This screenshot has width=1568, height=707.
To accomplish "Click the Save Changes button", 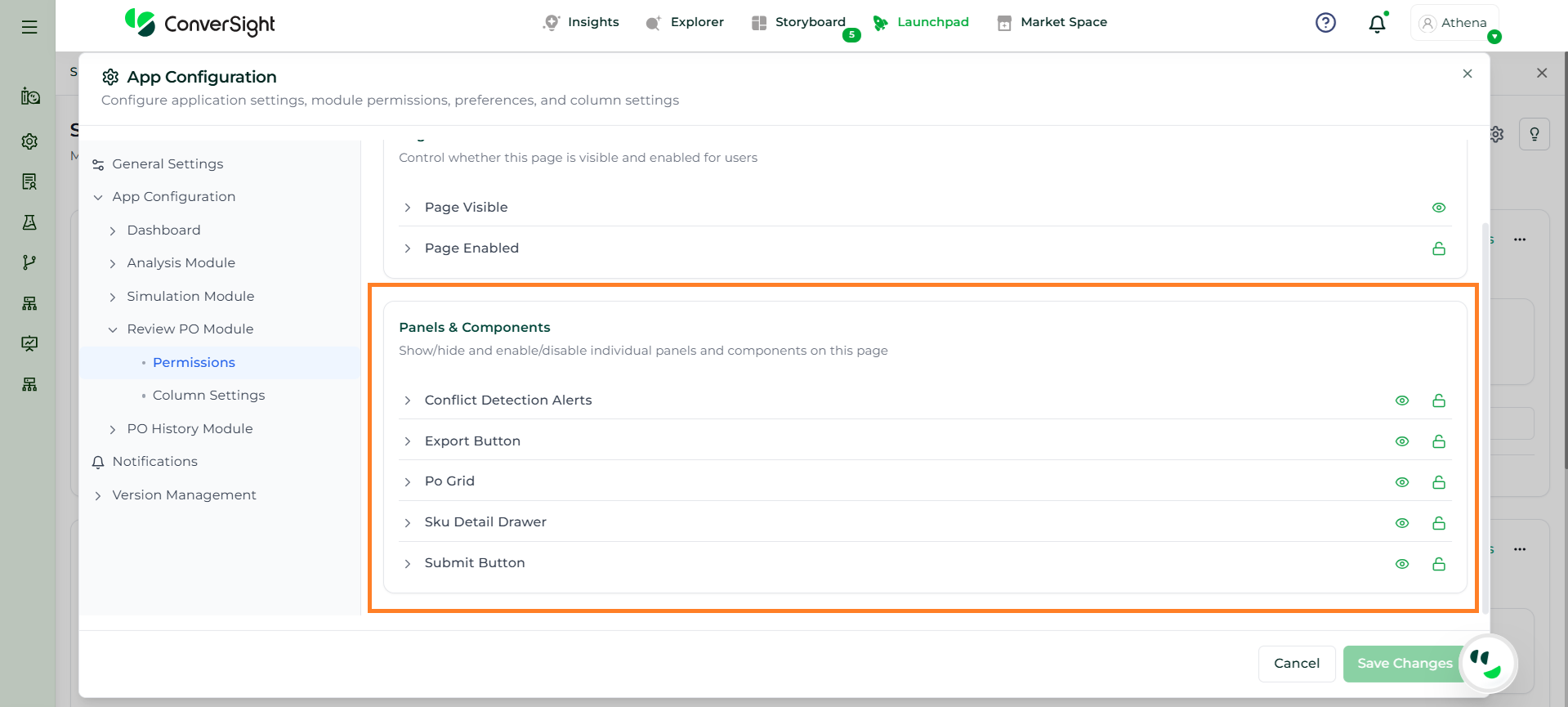I will (x=1404, y=664).
